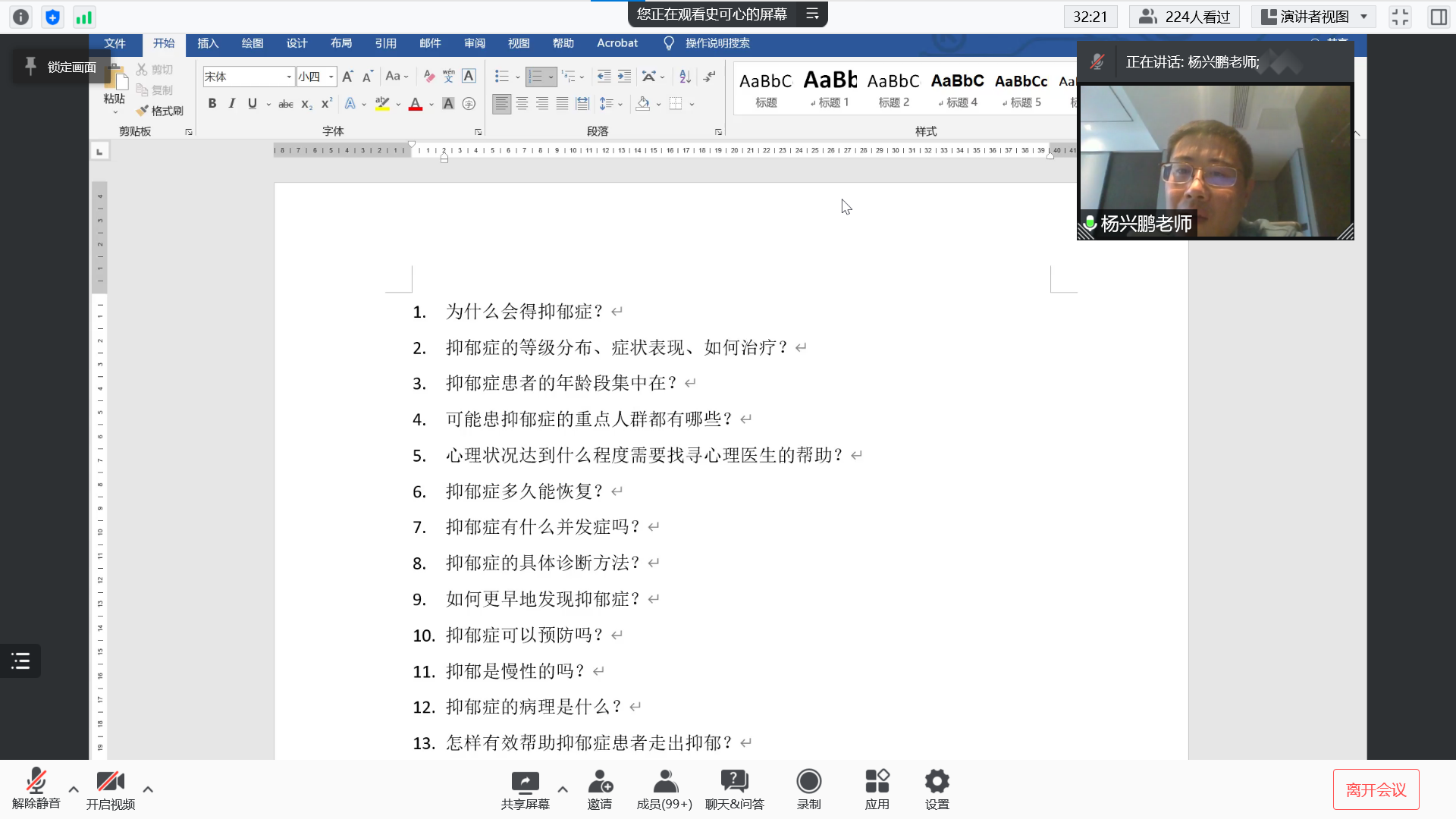
Task: Click the share screen icon
Action: 525,782
